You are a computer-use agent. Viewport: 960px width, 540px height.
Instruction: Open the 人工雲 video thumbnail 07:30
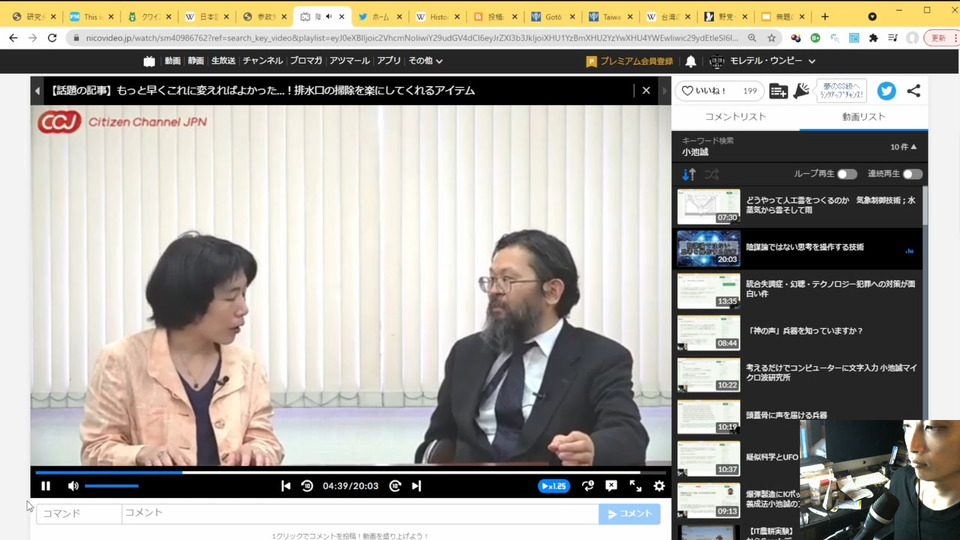point(708,206)
